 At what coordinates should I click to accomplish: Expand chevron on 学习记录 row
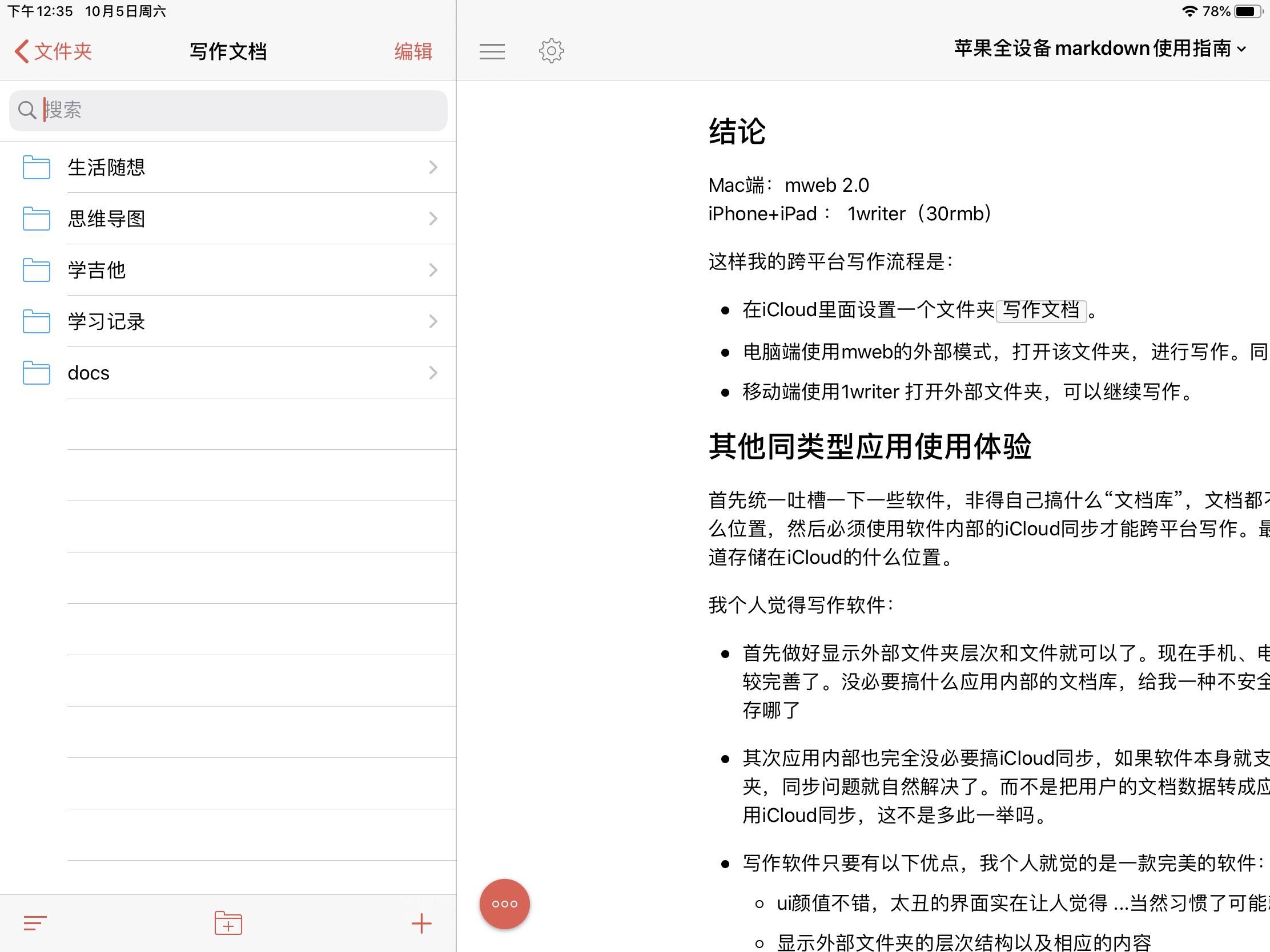pos(433,321)
